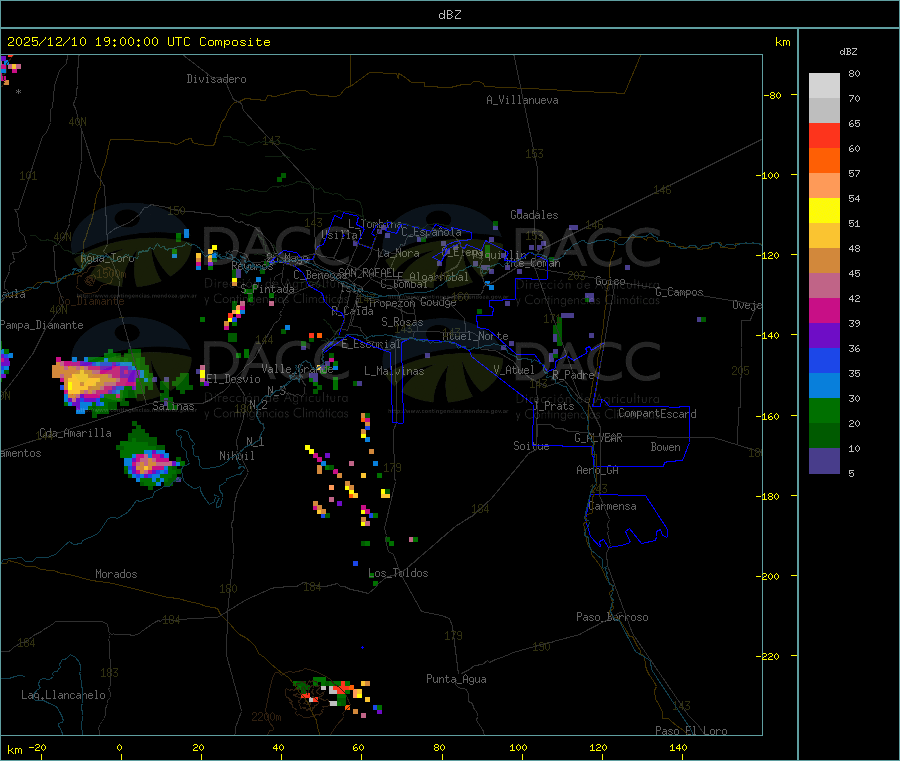Click the large storm cell west of El_Desvio

(95, 378)
